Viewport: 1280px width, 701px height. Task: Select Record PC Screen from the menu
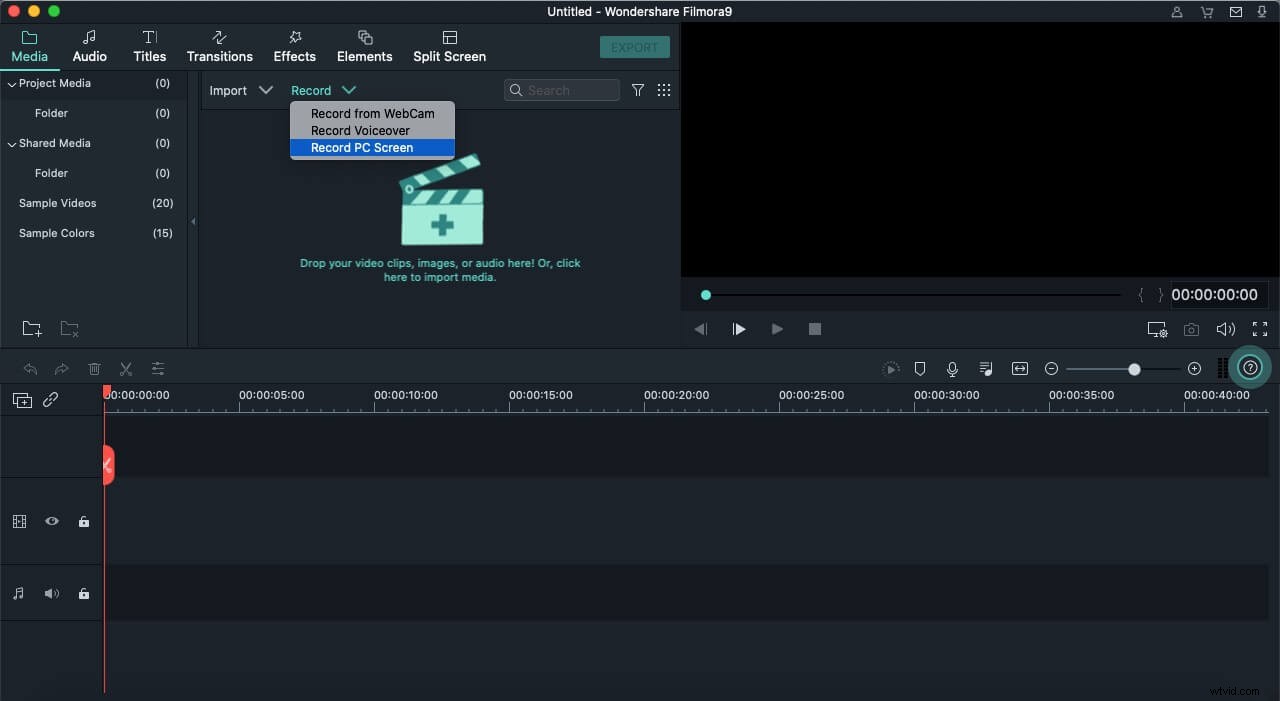coord(362,147)
